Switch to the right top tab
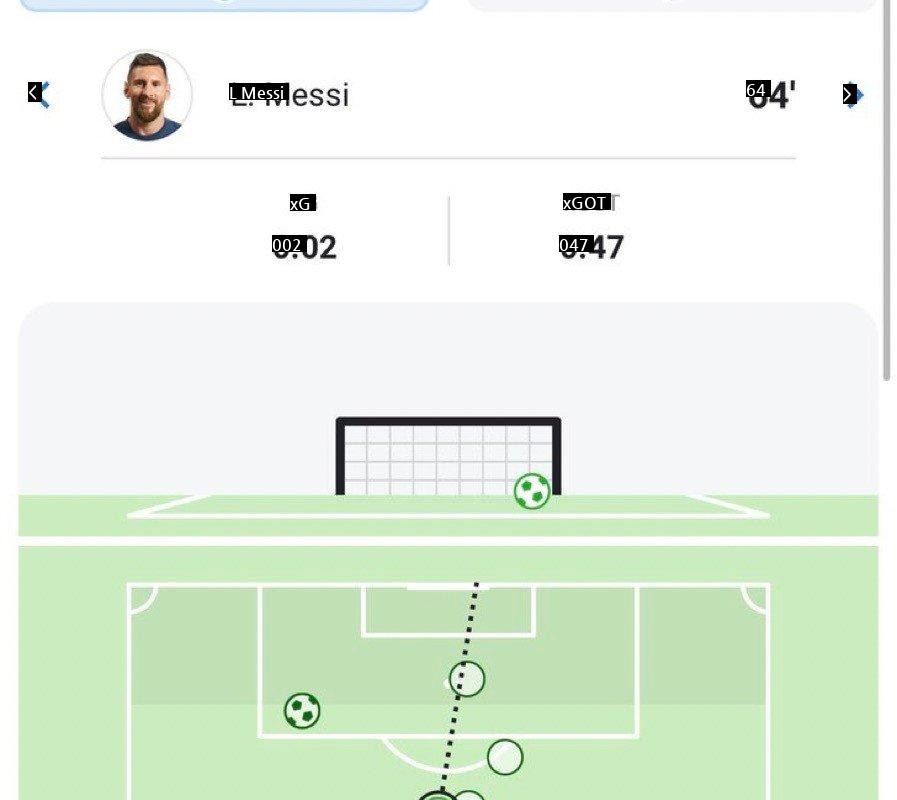The height and width of the screenshot is (800, 897). [x=672, y=5]
